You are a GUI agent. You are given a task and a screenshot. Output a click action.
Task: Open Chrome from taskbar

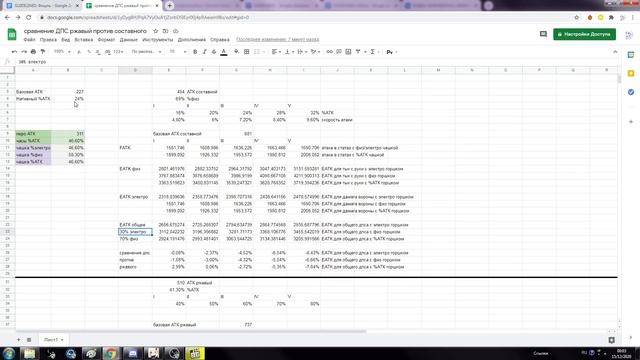click(111, 353)
